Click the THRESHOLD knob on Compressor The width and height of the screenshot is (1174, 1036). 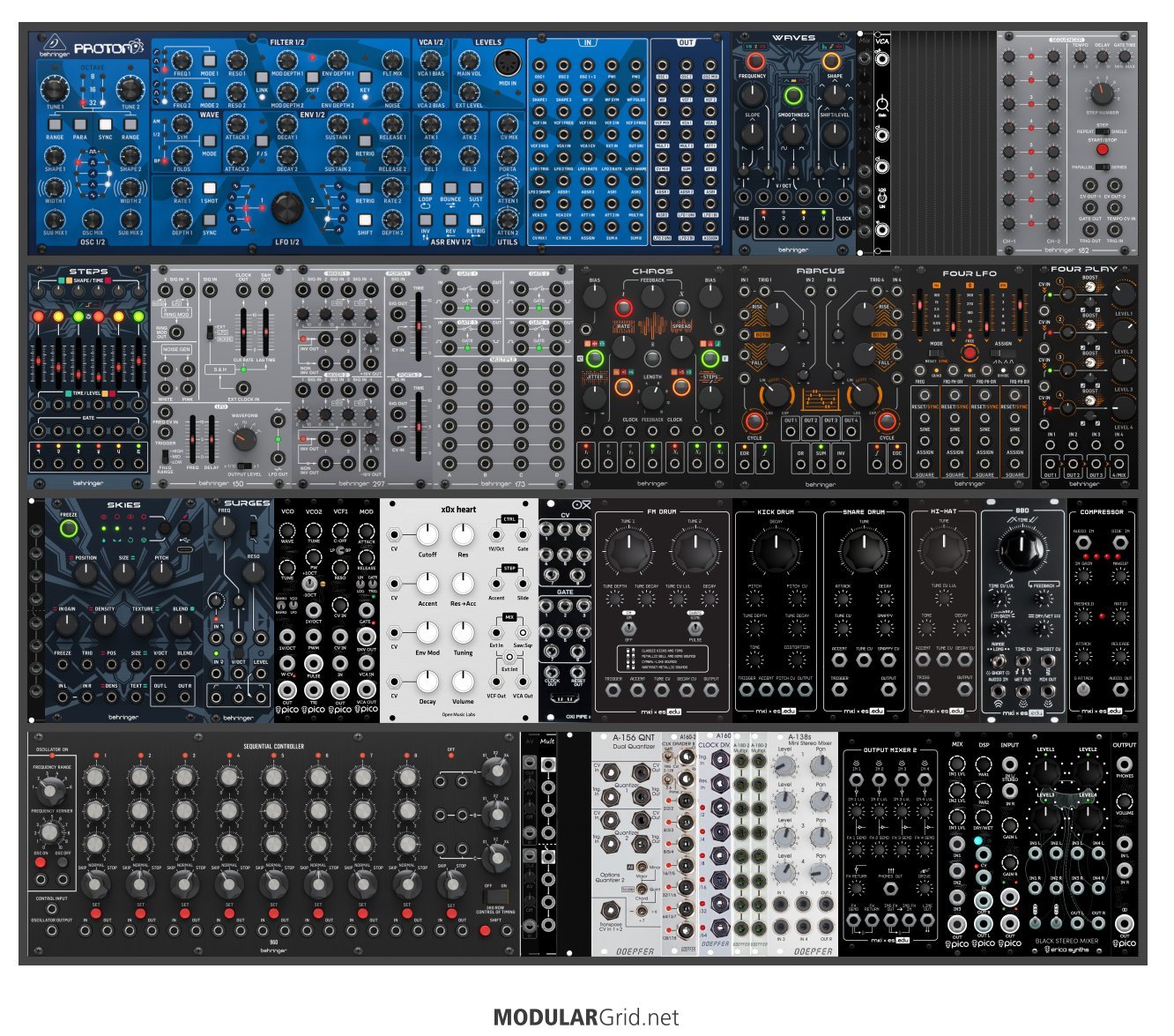click(x=1083, y=615)
